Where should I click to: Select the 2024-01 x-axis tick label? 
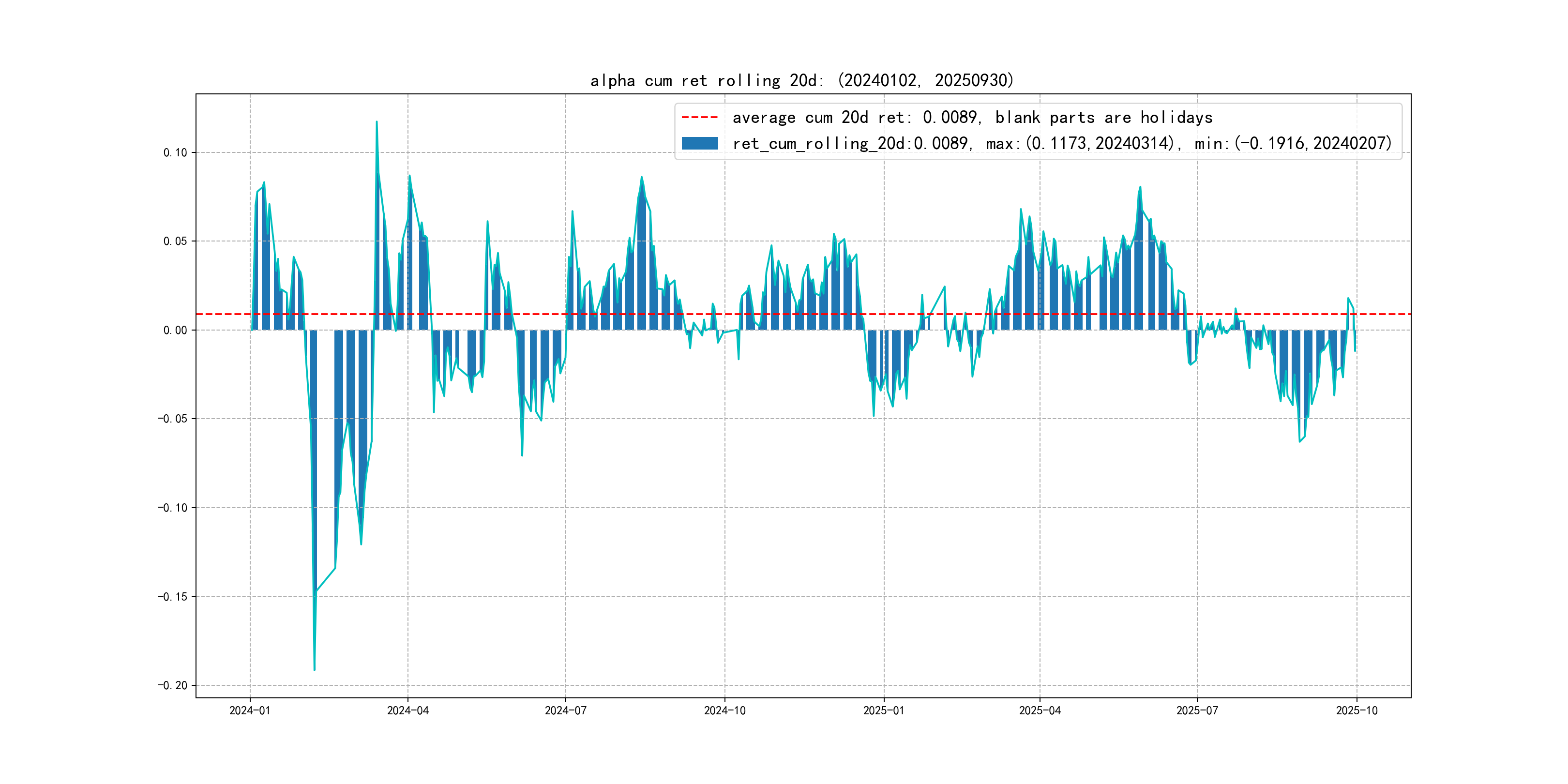[250, 710]
